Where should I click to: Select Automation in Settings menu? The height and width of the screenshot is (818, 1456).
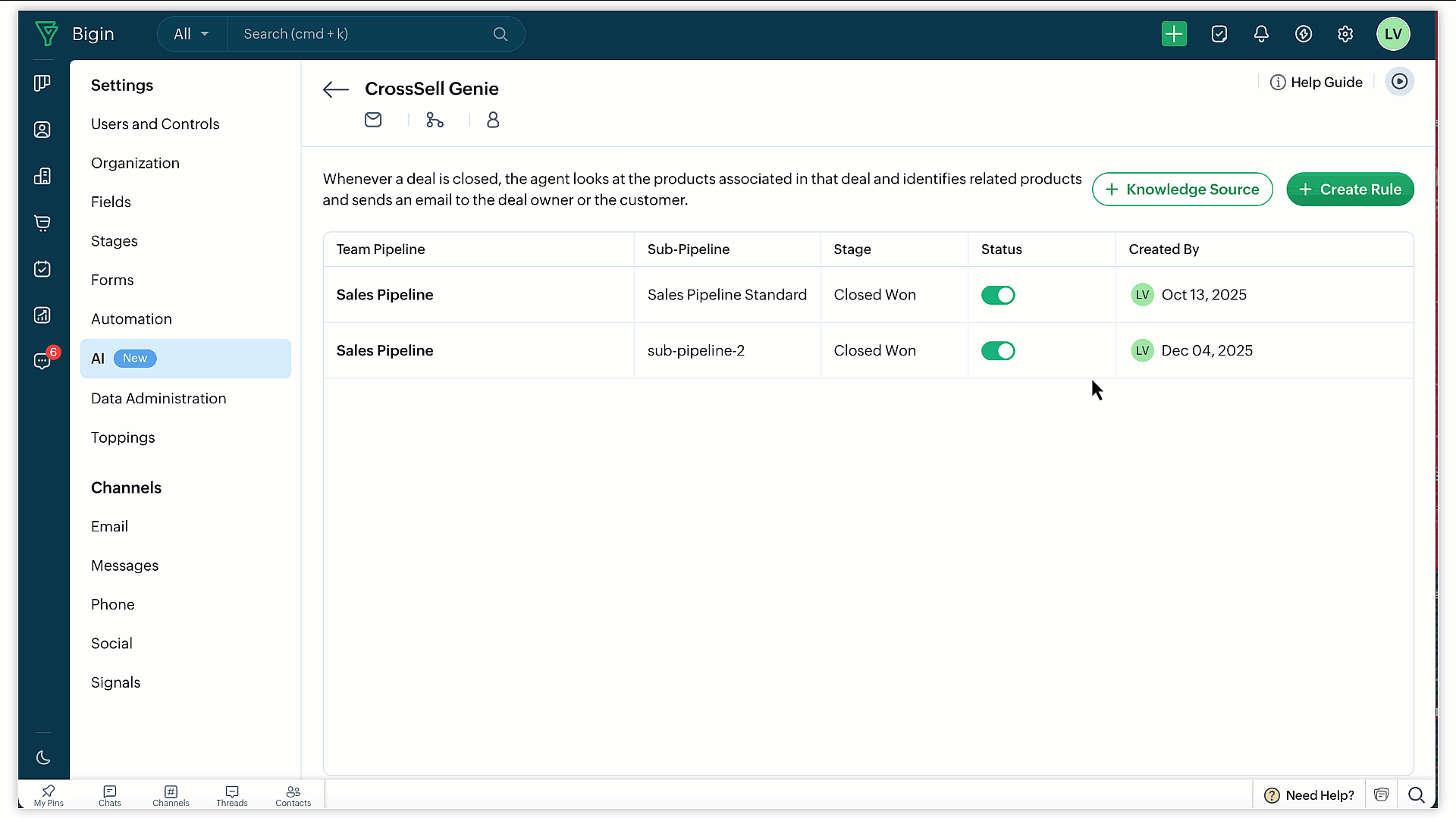[x=131, y=319]
